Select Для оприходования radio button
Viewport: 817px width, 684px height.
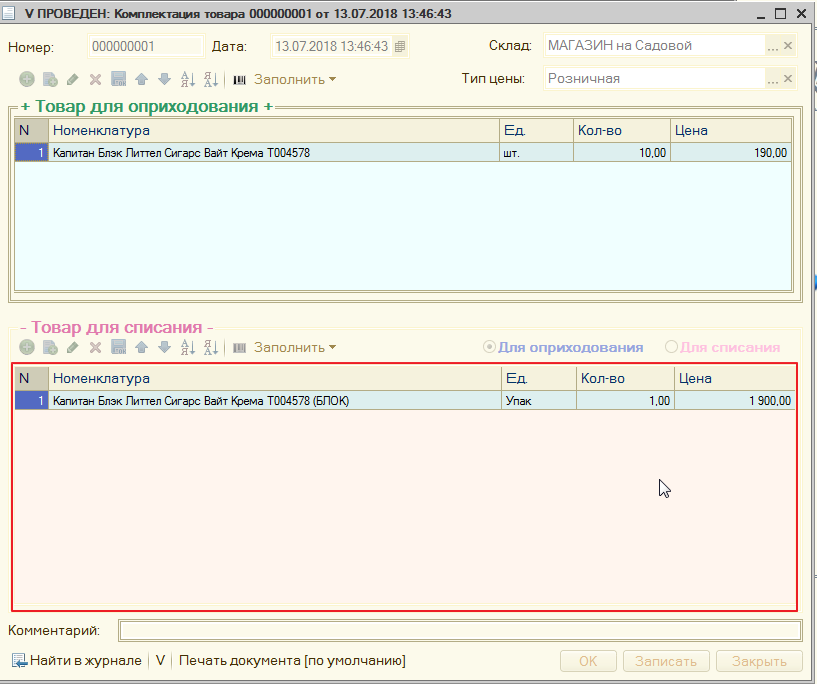[489, 347]
